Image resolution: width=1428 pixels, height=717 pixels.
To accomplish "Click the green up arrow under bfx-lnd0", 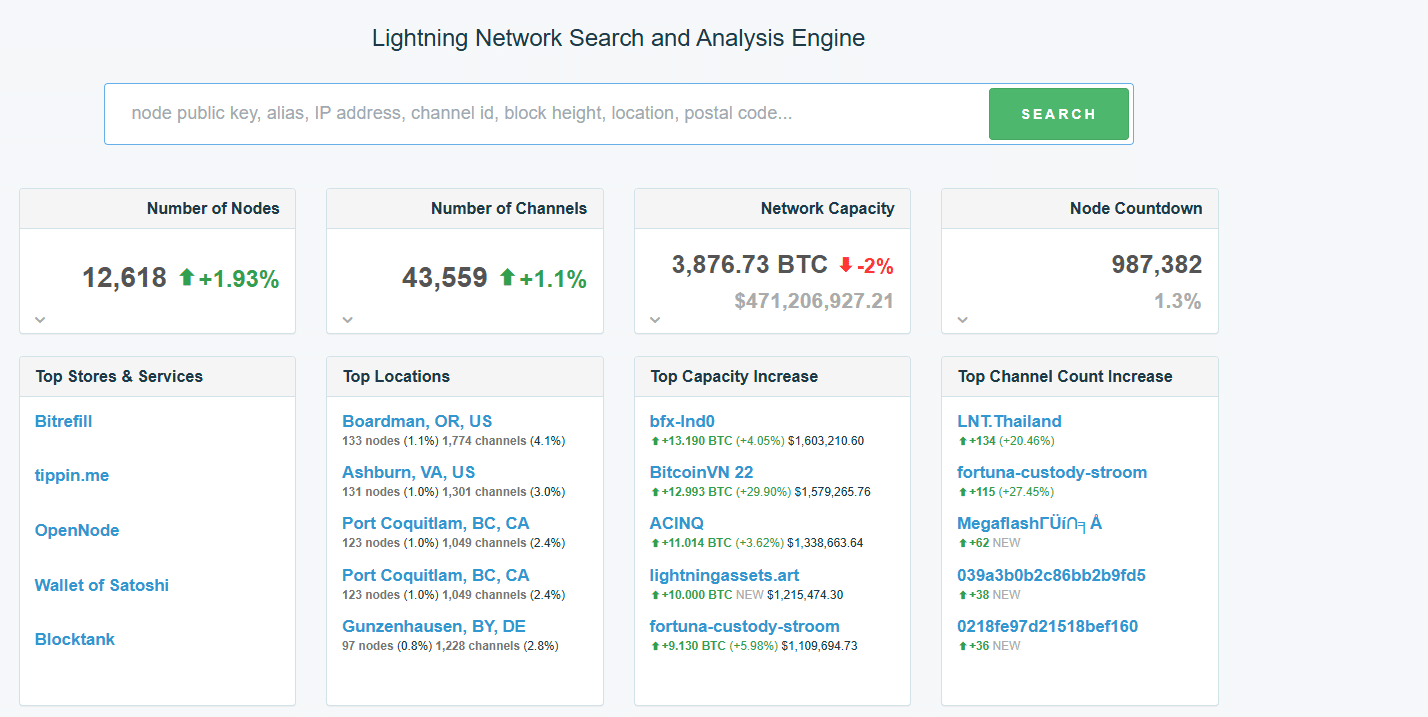I will (x=654, y=441).
